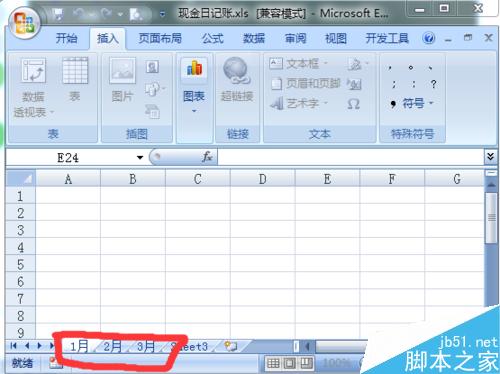Switch to the 3月 sheet tab
Viewport: 500px width, 374px height.
(146, 347)
